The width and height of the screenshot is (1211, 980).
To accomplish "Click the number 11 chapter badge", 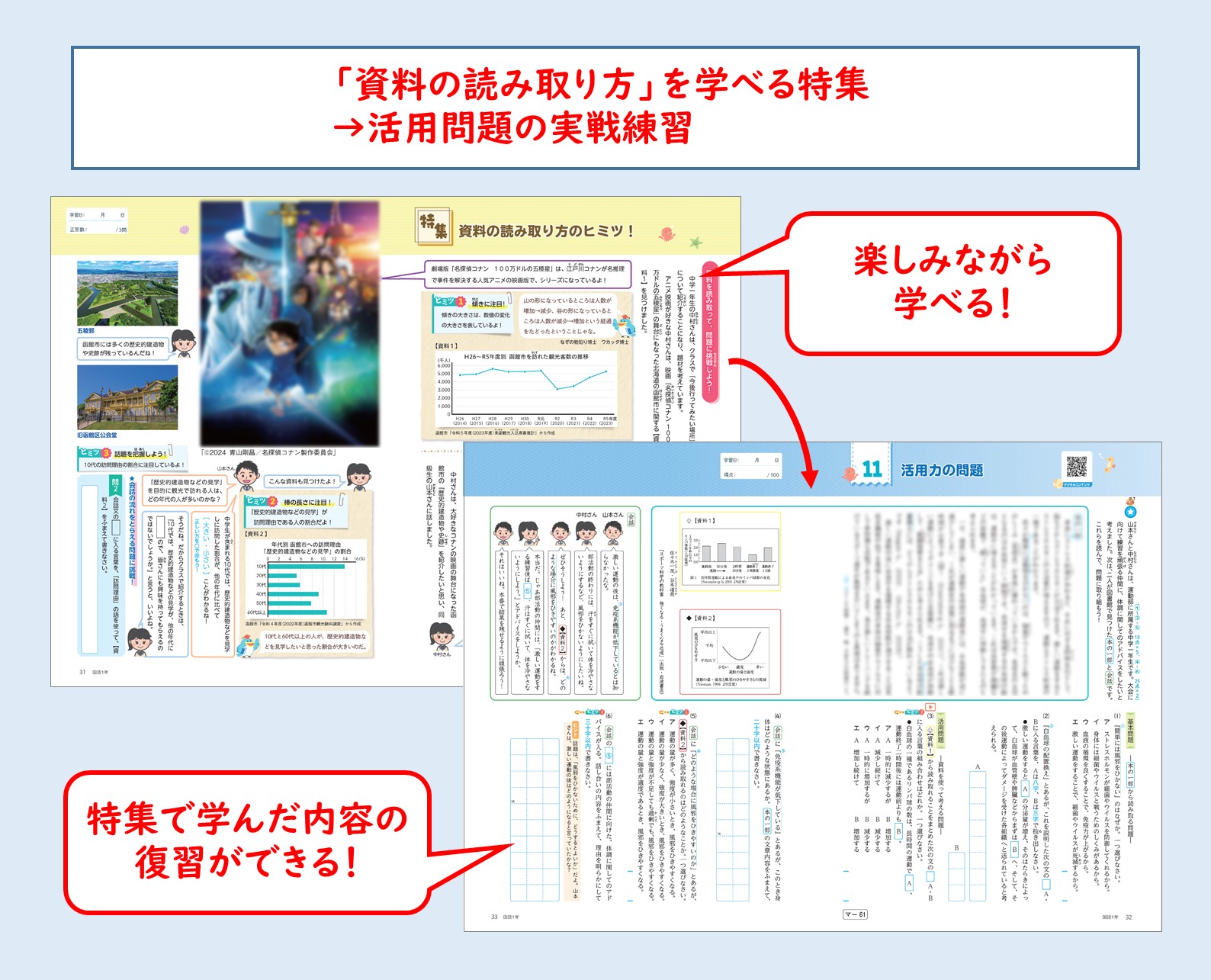I will click(871, 464).
